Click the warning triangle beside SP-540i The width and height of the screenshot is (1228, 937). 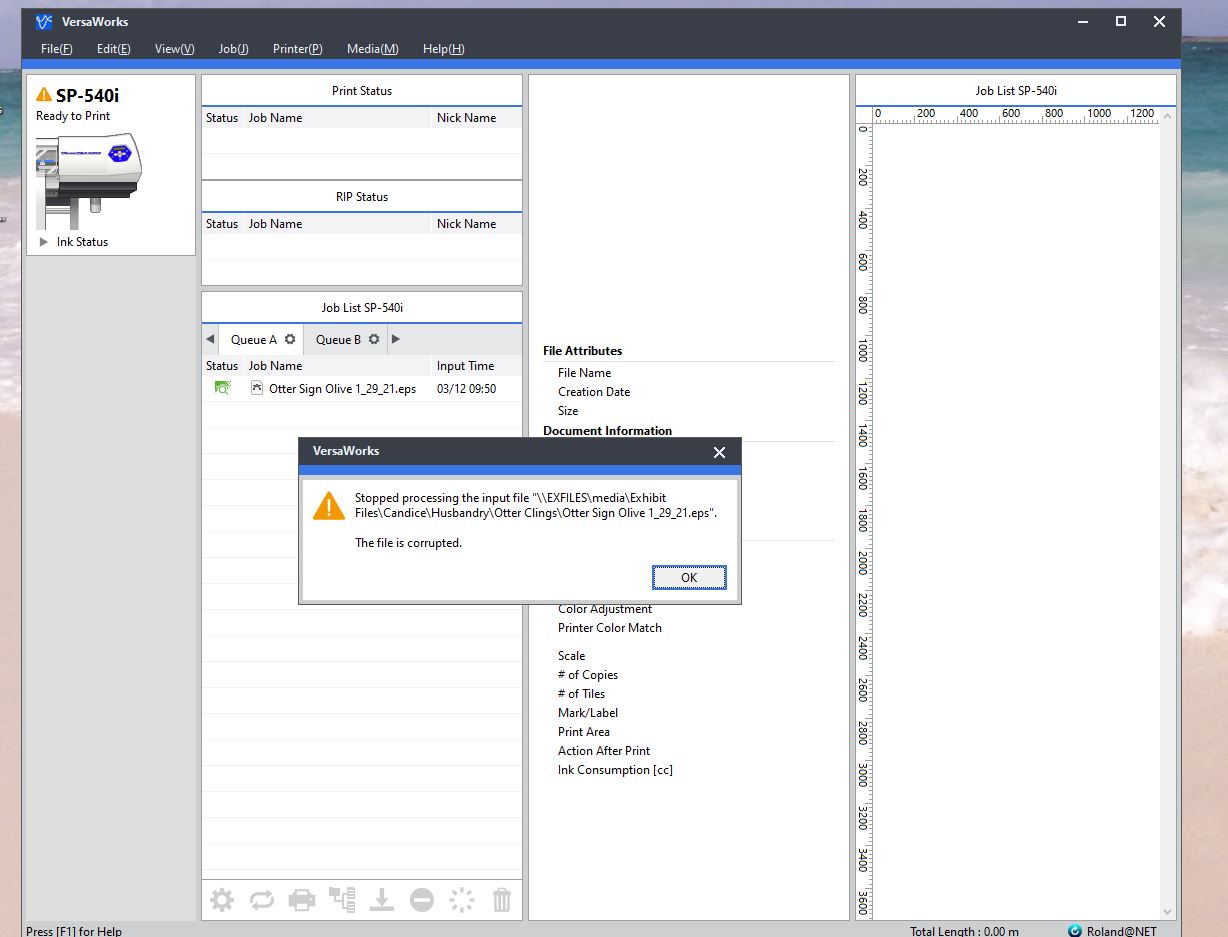click(44, 95)
